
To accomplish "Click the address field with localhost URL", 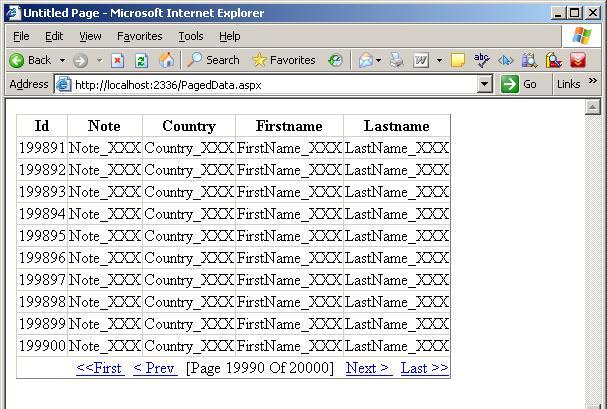I will point(275,84).
